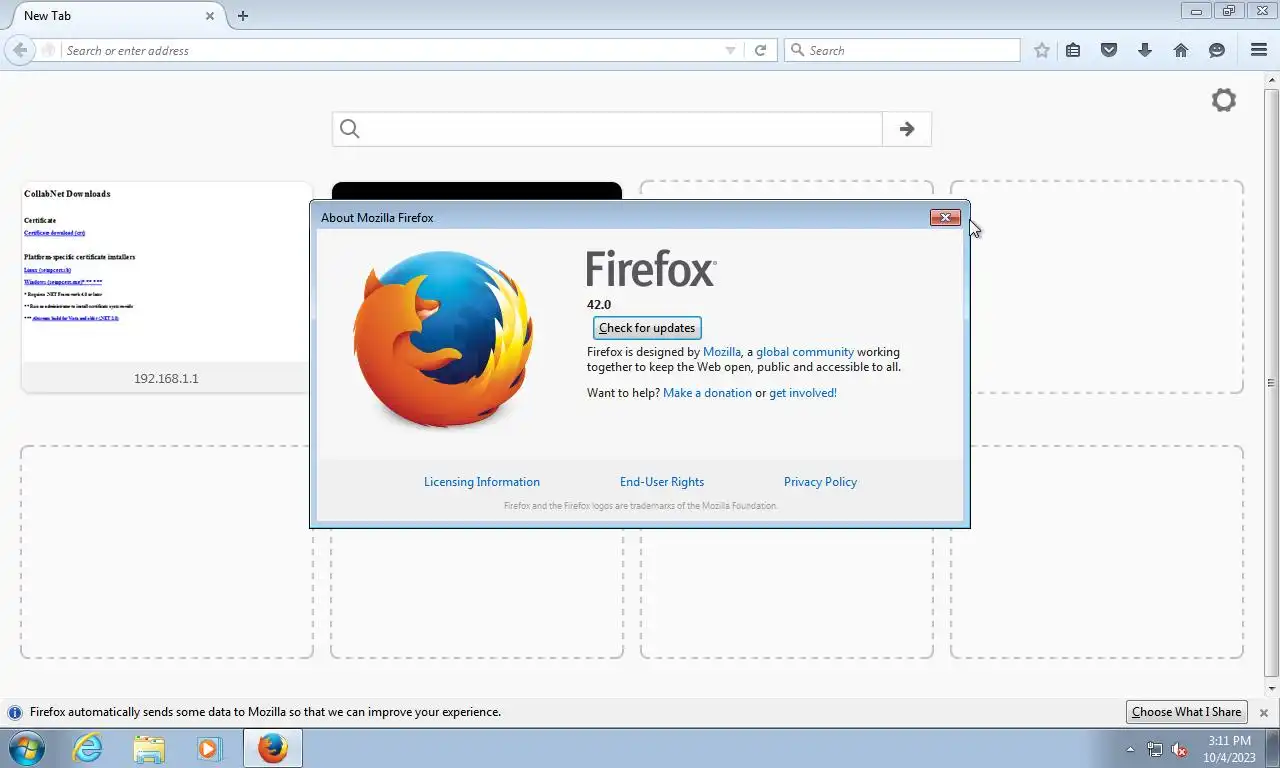Bookmark this page with star icon

(1042, 50)
